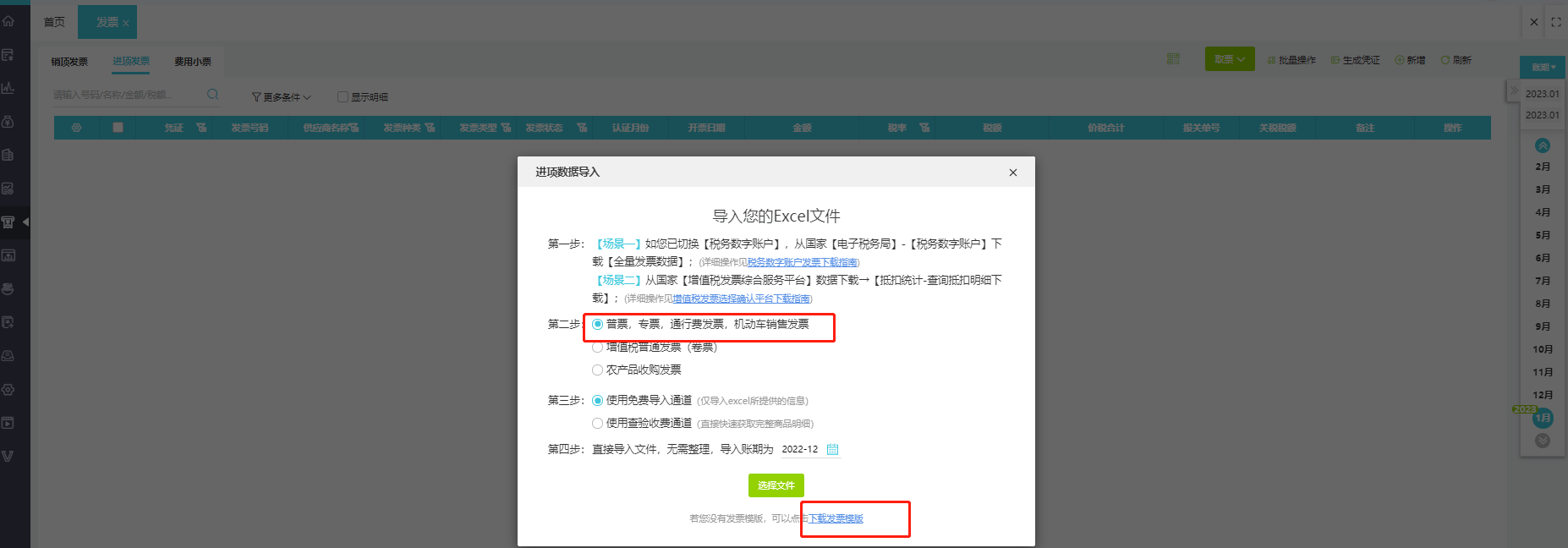Open the table column settings gear icon
The image size is (1568, 548).
(77, 128)
